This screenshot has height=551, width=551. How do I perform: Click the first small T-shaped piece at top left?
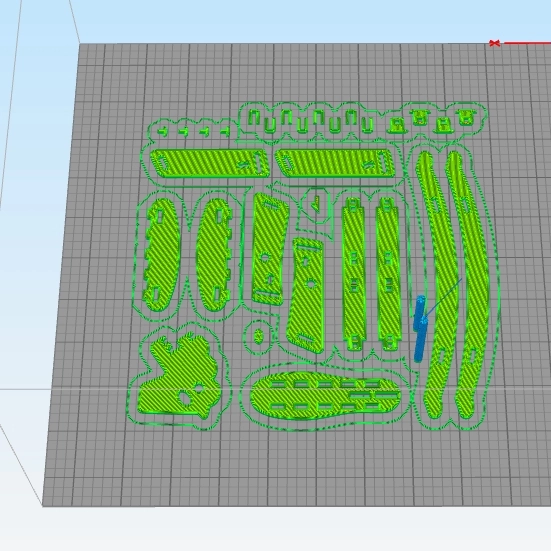pos(163,132)
